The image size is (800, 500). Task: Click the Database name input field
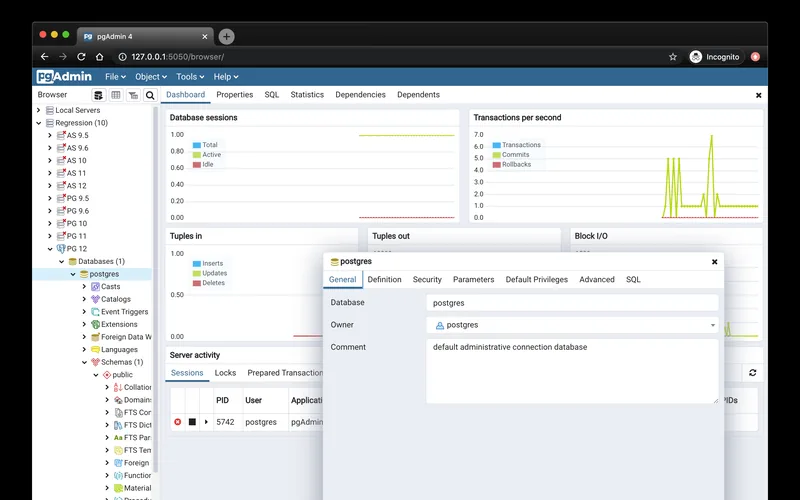(x=572, y=303)
